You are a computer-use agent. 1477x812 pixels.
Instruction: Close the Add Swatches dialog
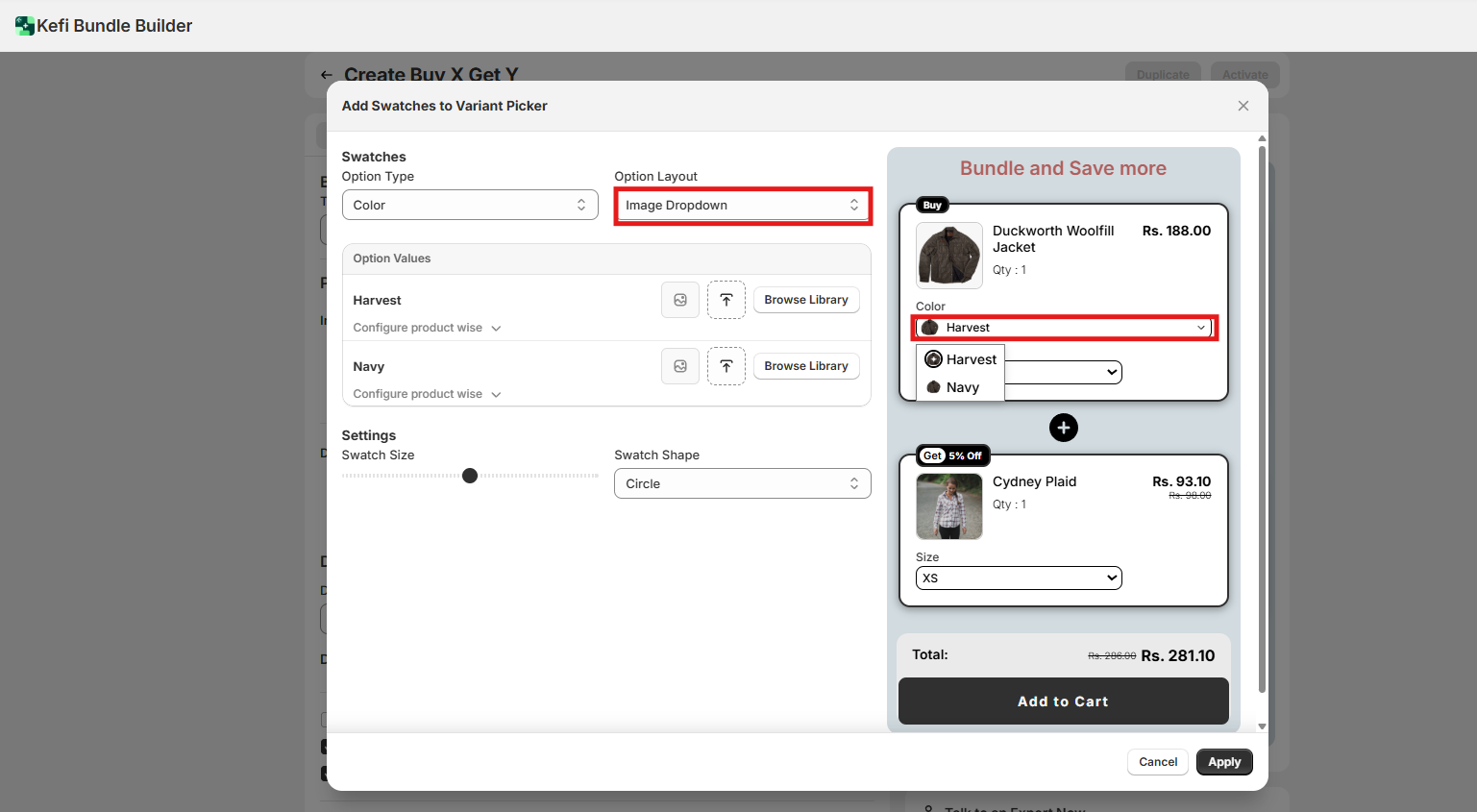pos(1243,106)
